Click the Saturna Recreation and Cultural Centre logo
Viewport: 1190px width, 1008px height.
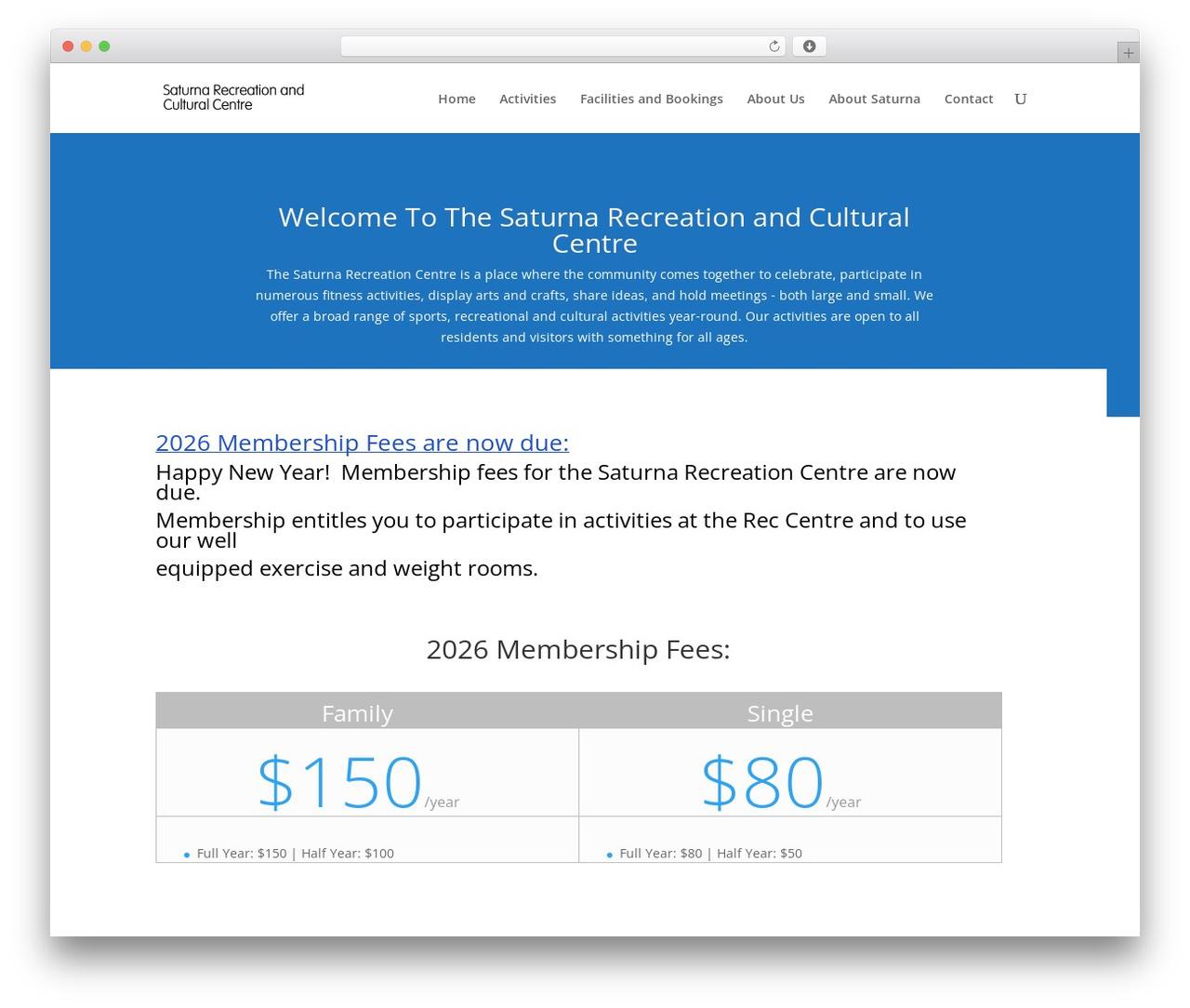233,98
